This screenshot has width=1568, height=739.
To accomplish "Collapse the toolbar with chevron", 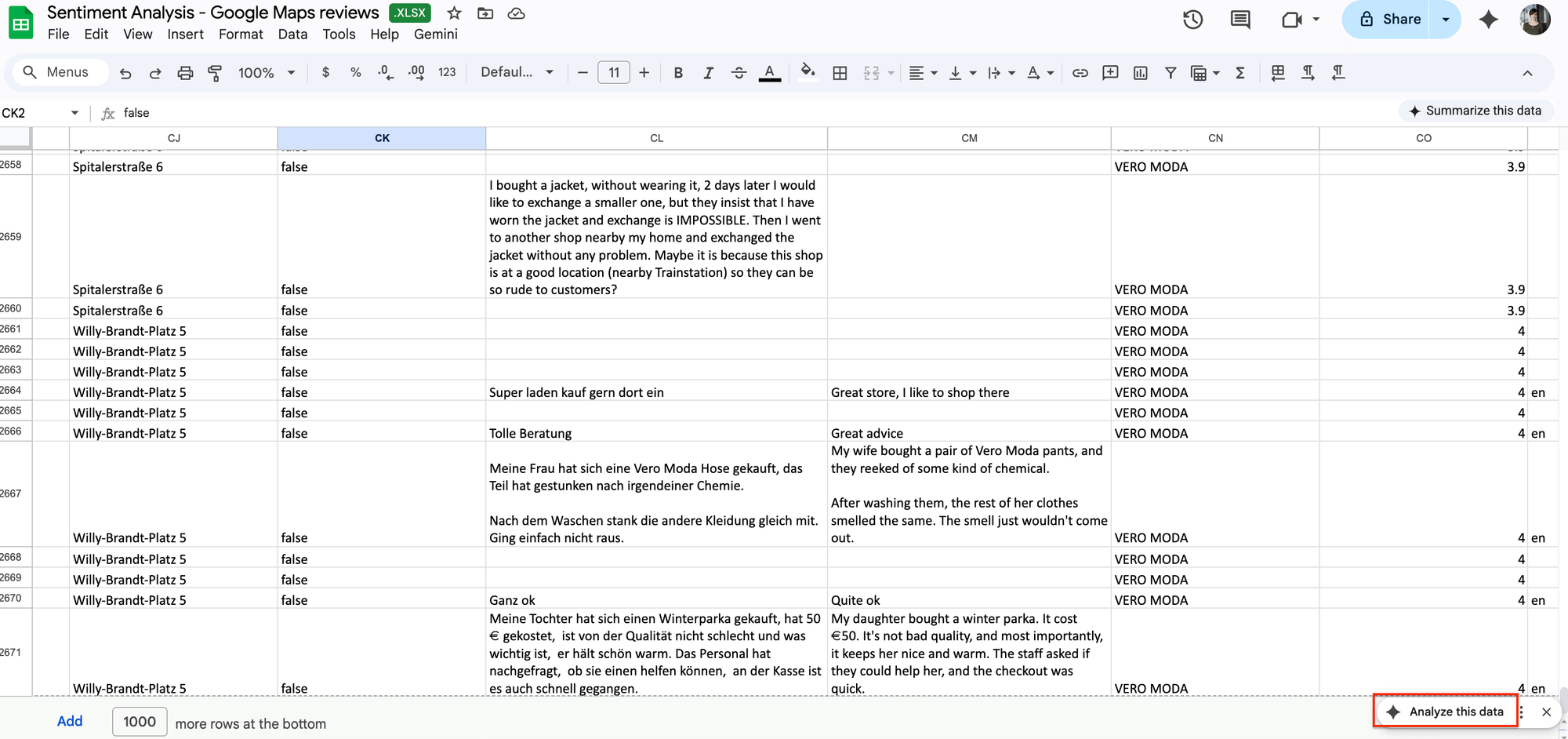I will tap(1527, 73).
